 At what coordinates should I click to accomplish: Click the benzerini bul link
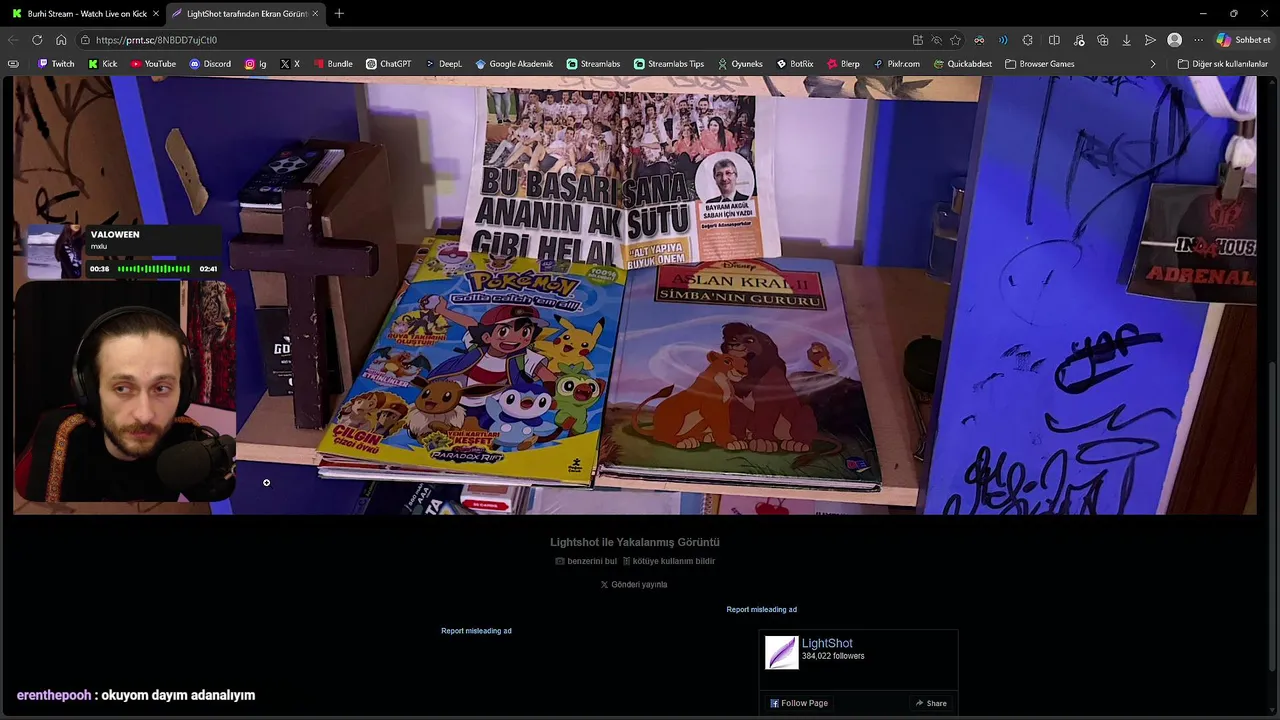(586, 561)
